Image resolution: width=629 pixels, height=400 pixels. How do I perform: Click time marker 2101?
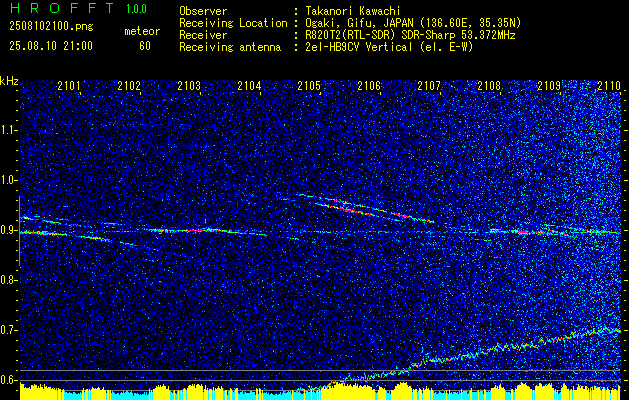click(69, 85)
